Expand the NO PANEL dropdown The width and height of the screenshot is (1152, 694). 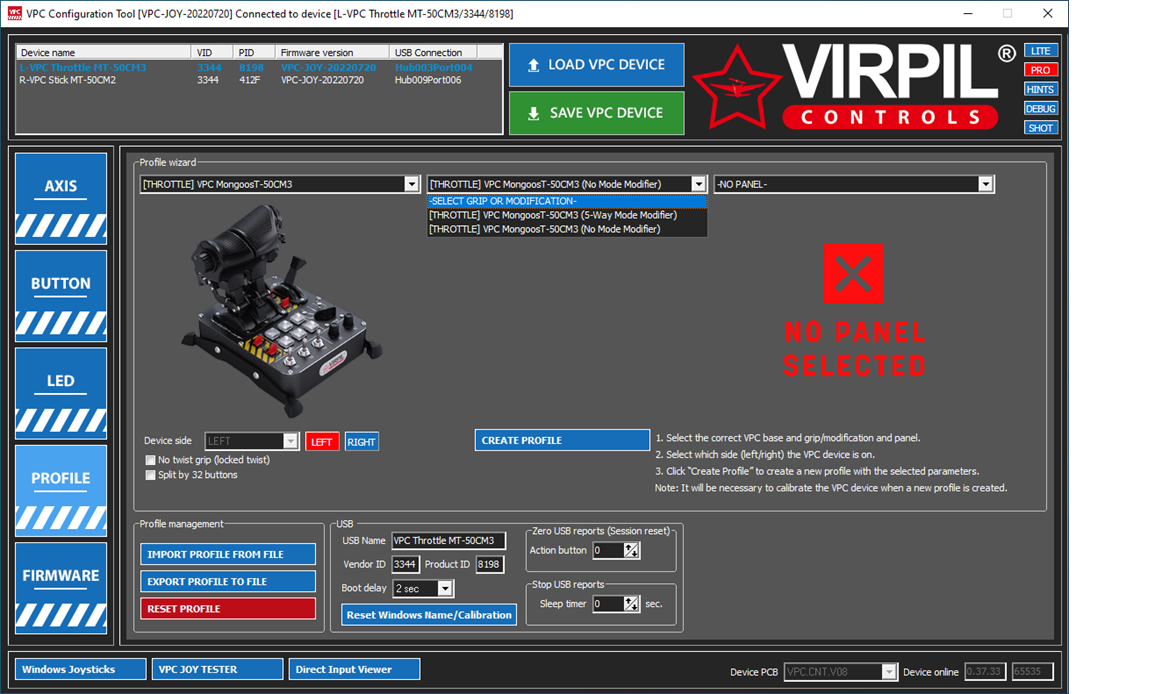(985, 184)
